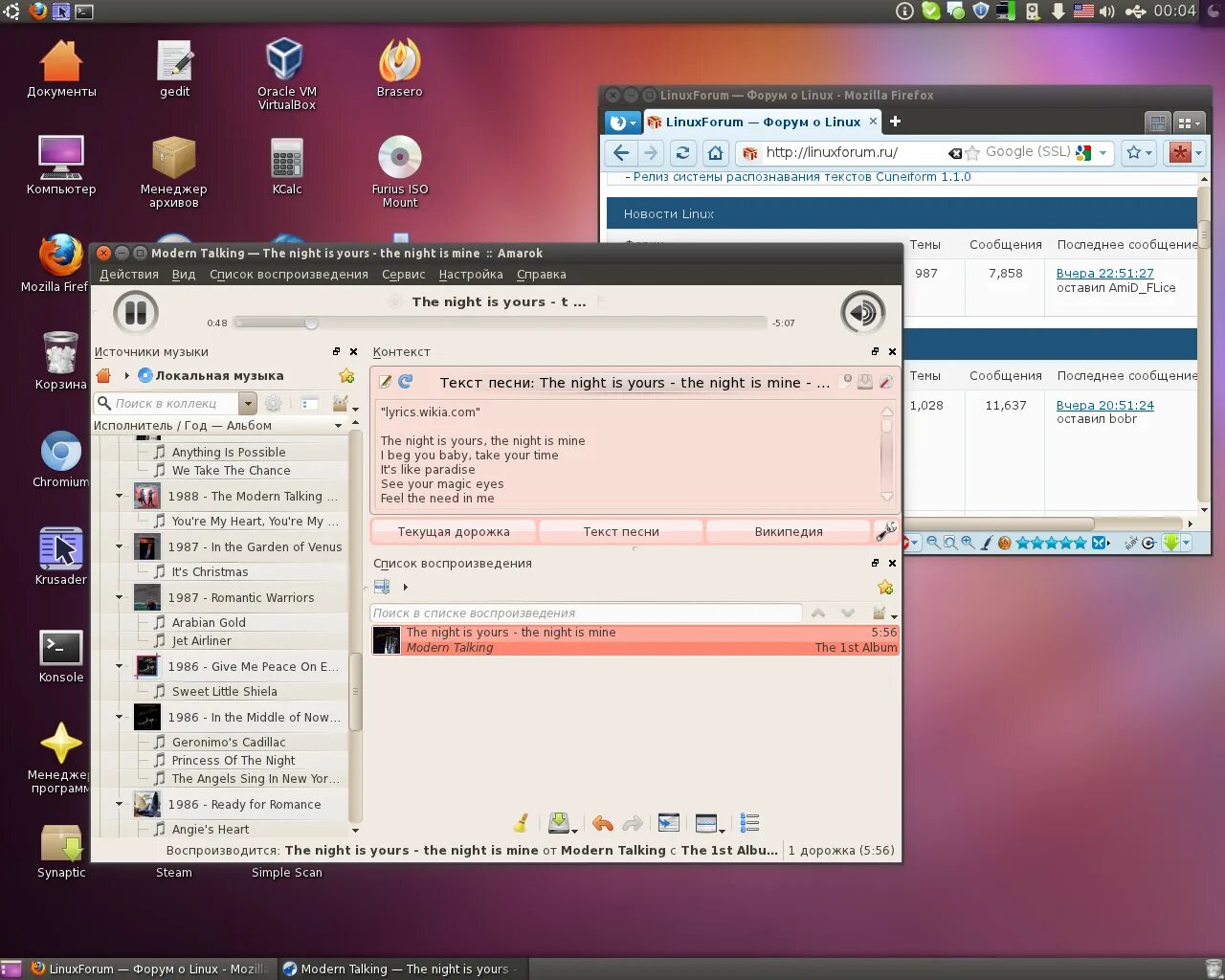The height and width of the screenshot is (980, 1225).
Task: Click the bookmark star beside Локальная музыка
Action: point(346,376)
